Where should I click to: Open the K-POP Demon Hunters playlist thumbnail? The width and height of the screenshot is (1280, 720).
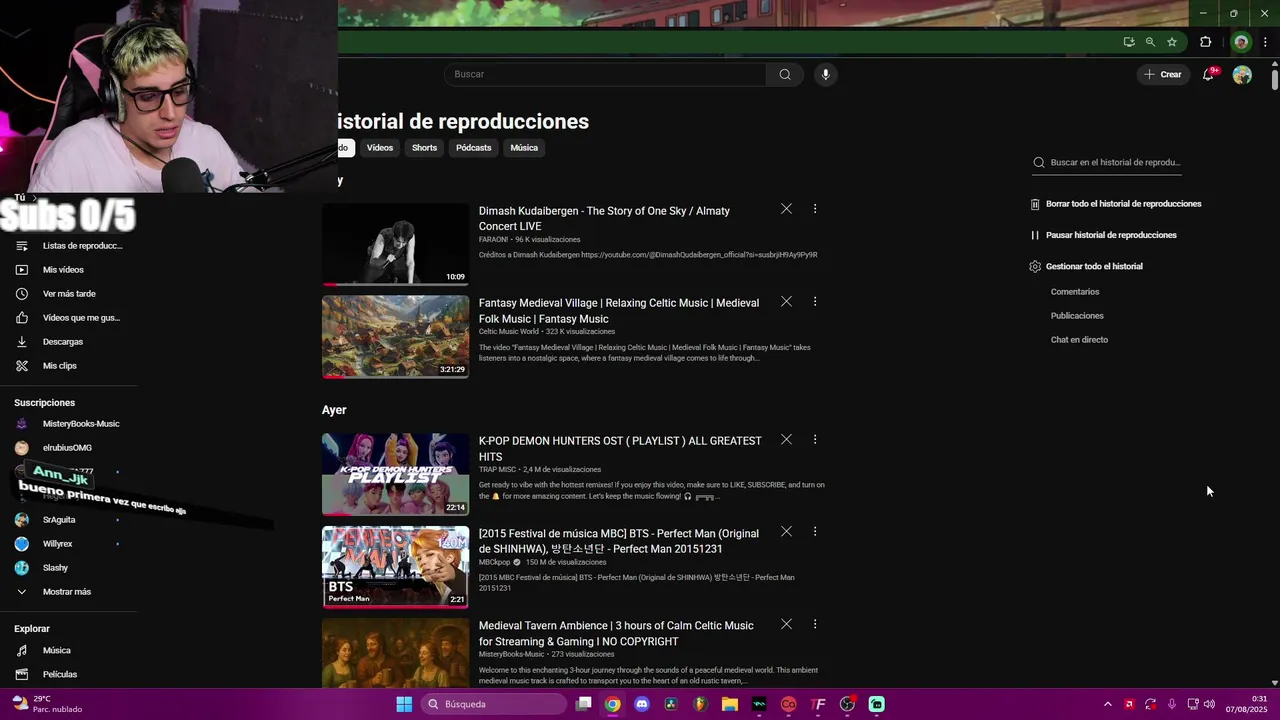coord(395,475)
